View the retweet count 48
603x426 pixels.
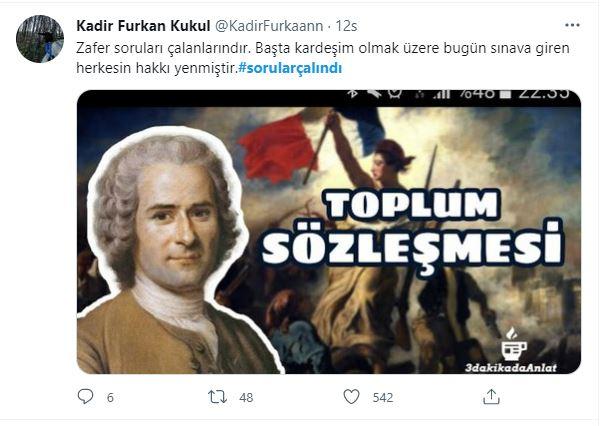[246, 397]
